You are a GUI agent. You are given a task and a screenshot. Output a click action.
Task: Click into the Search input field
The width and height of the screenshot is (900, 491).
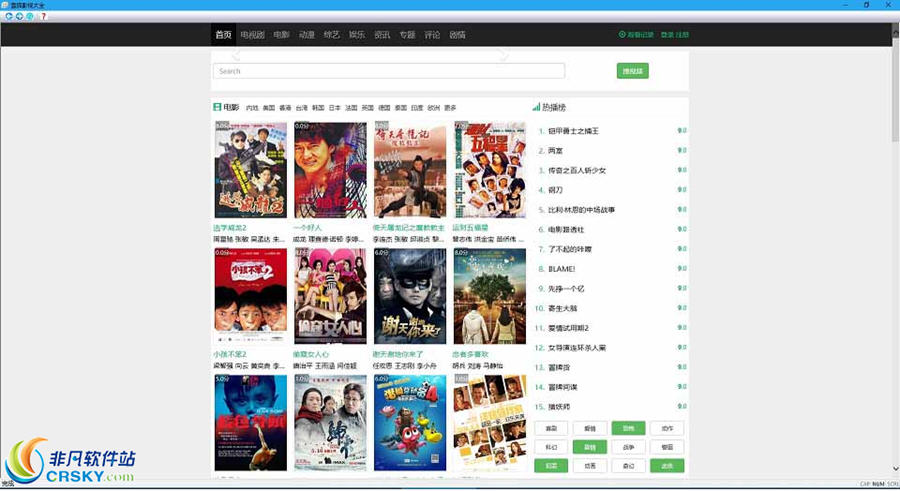tap(389, 71)
